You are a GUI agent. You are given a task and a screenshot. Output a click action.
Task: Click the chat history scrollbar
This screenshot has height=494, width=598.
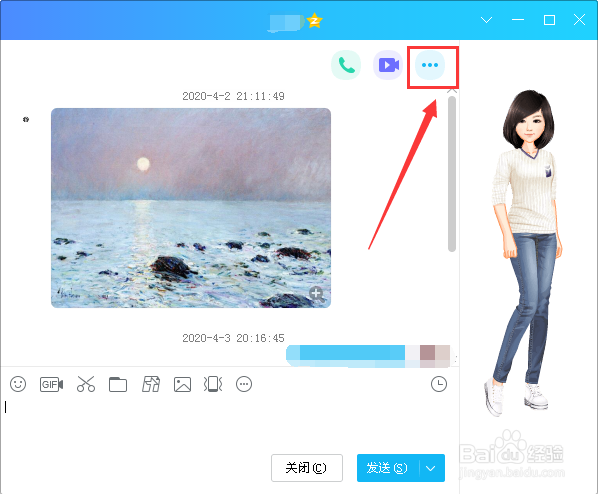tap(452, 174)
